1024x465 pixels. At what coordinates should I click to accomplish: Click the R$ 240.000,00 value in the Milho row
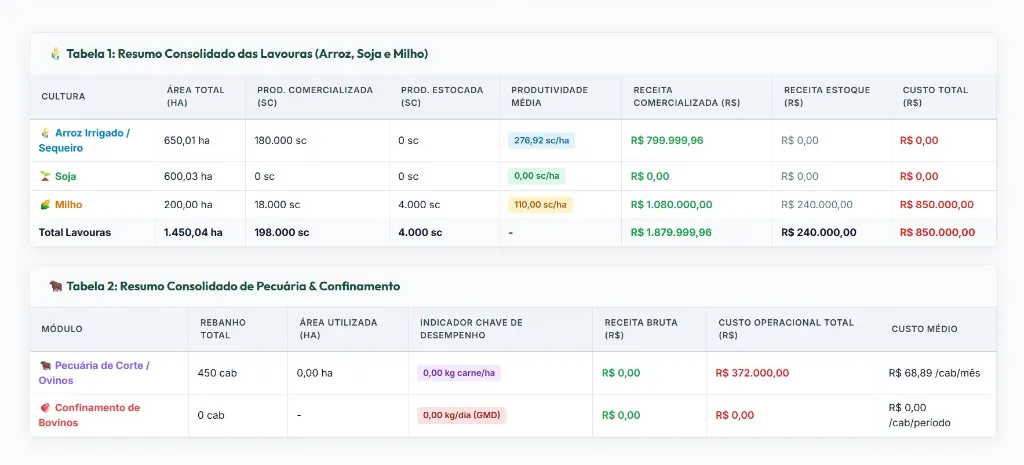pos(817,204)
